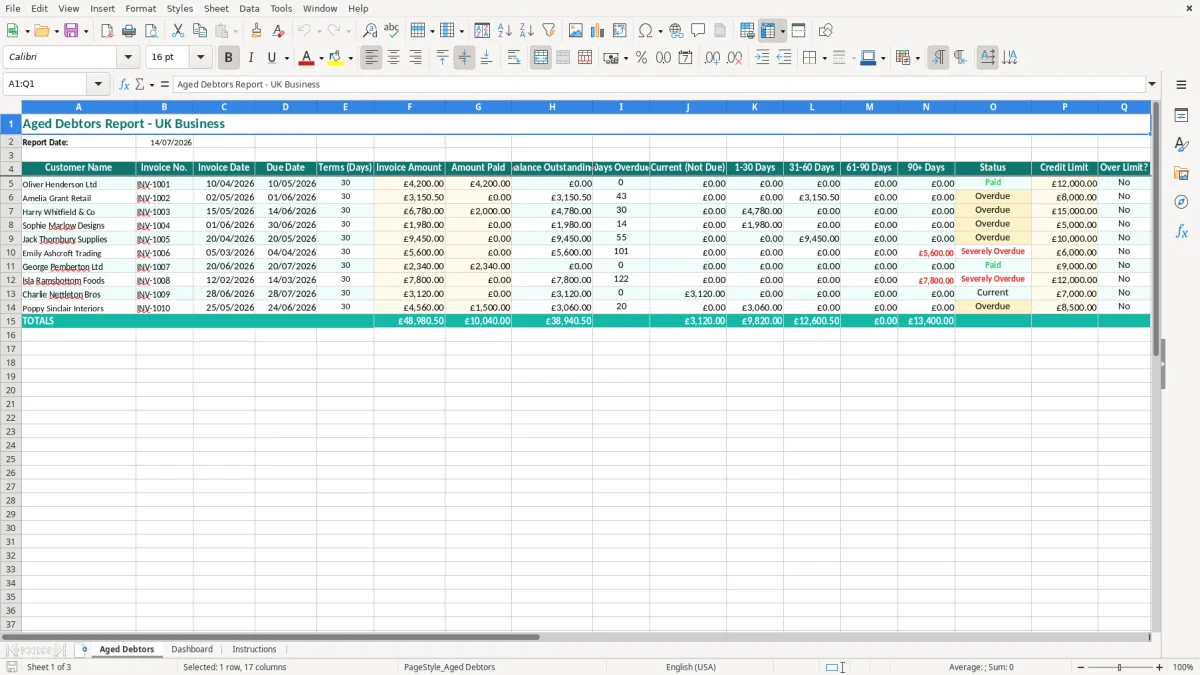Open the Font Size dropdown arrow

coord(200,58)
